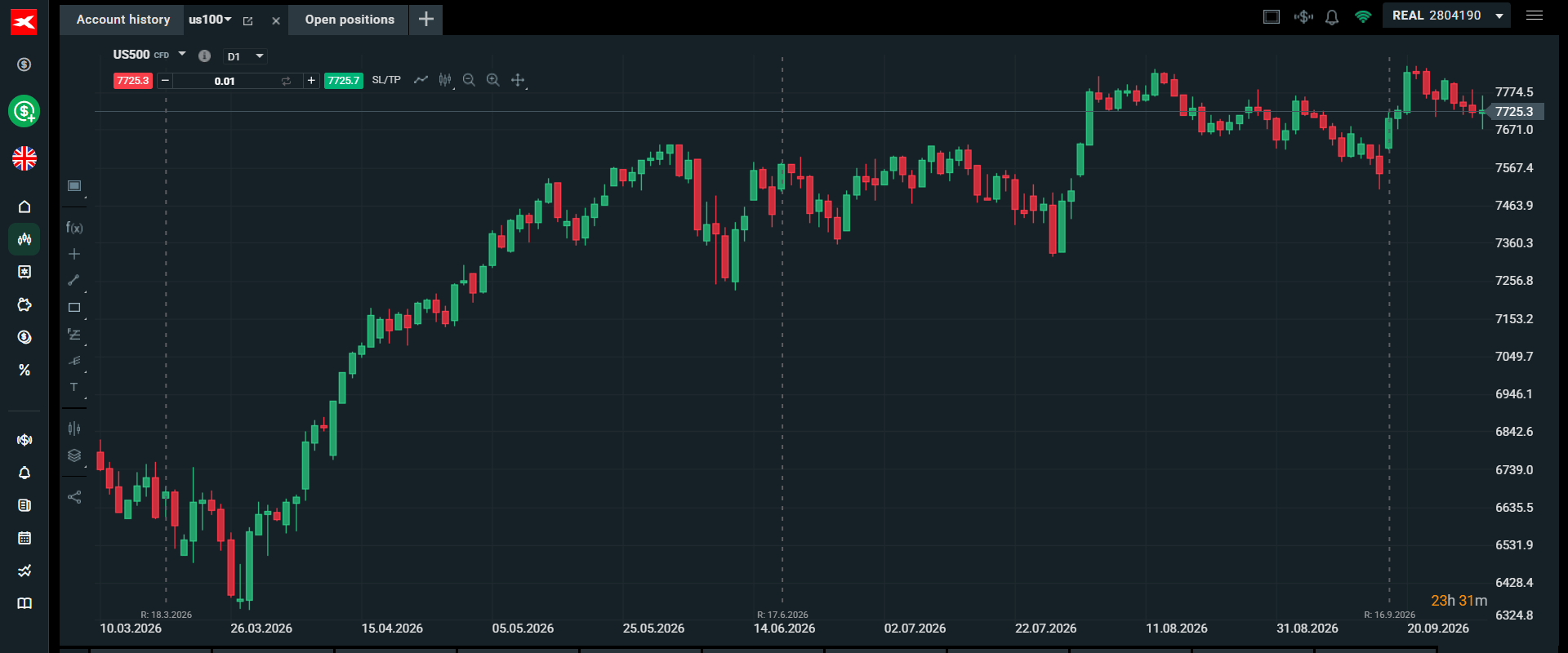Zoom in the chart with magnifier plus
Viewport: 1568px width, 653px height.
493,80
